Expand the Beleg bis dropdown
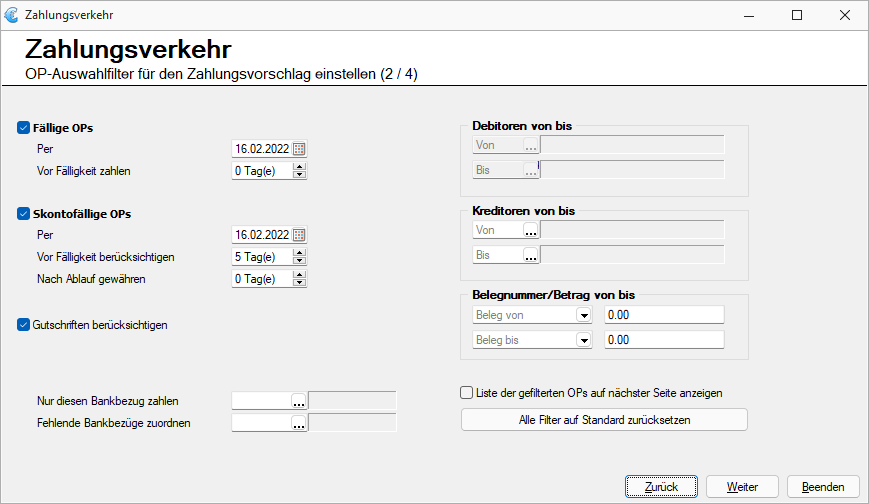 [x=584, y=340]
